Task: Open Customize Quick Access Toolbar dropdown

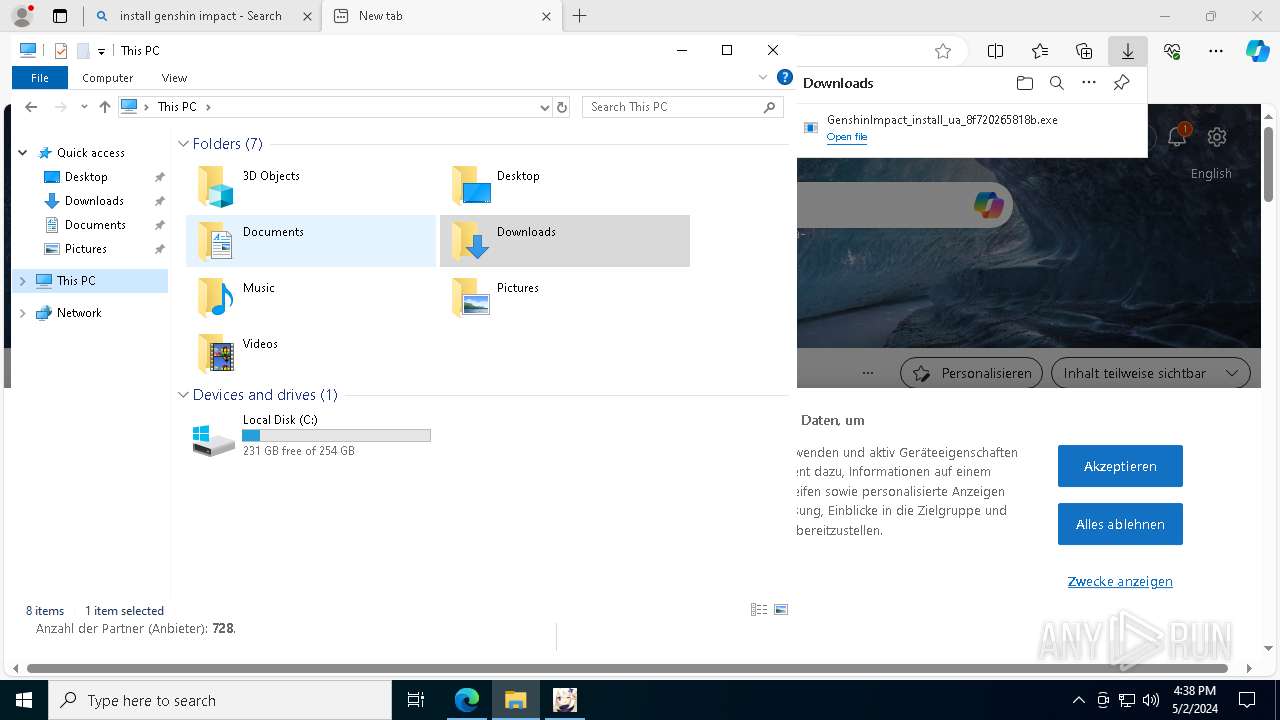Action: coord(101,51)
